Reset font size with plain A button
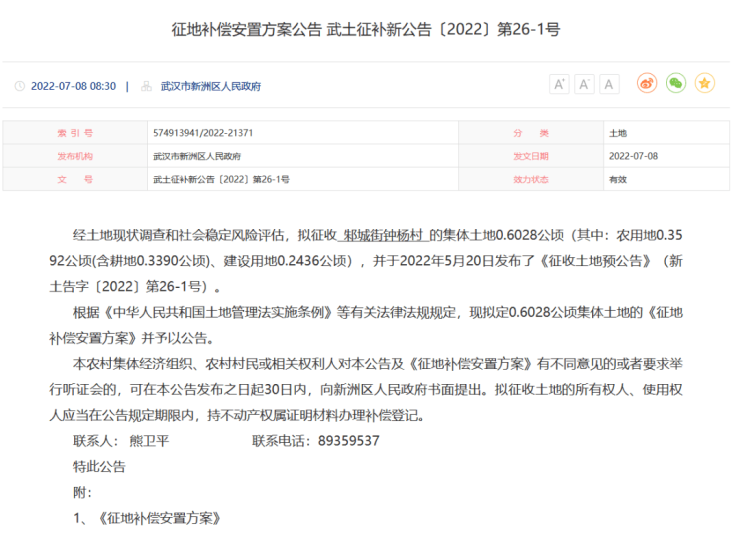This screenshot has height=539, width=740. 609,84
